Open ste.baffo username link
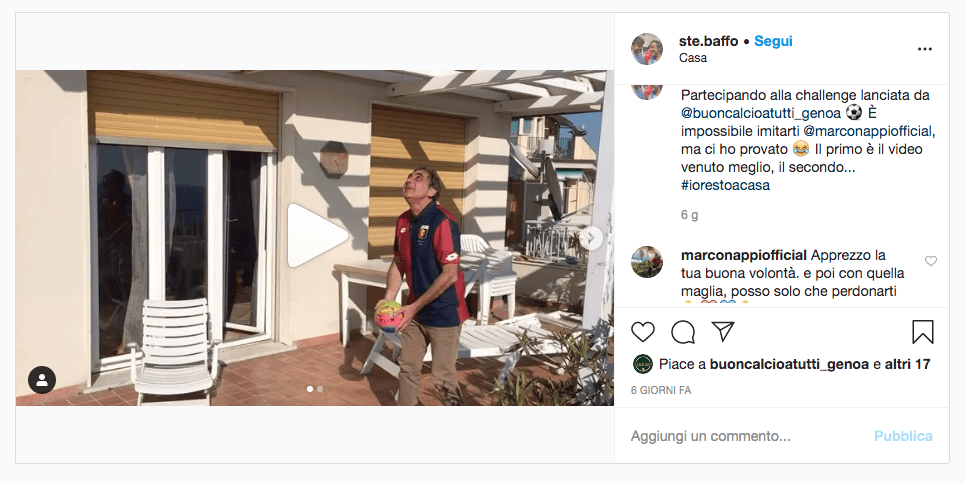Screen dimensions: 965x484 [x=708, y=41]
